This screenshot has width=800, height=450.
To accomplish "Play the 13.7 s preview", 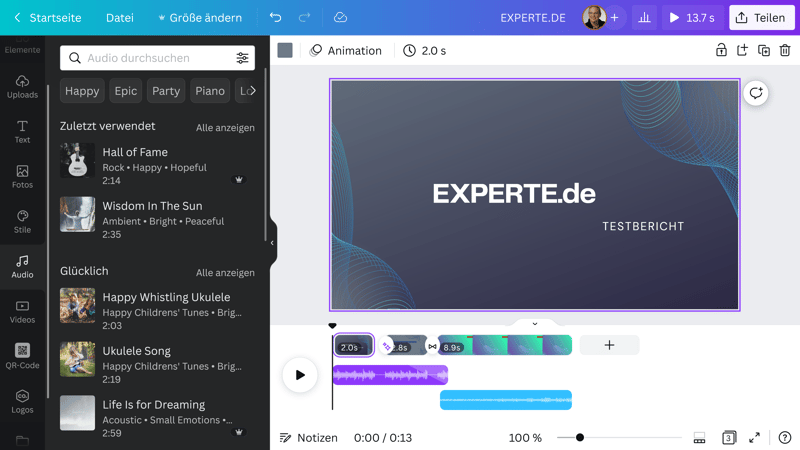I will tap(692, 17).
